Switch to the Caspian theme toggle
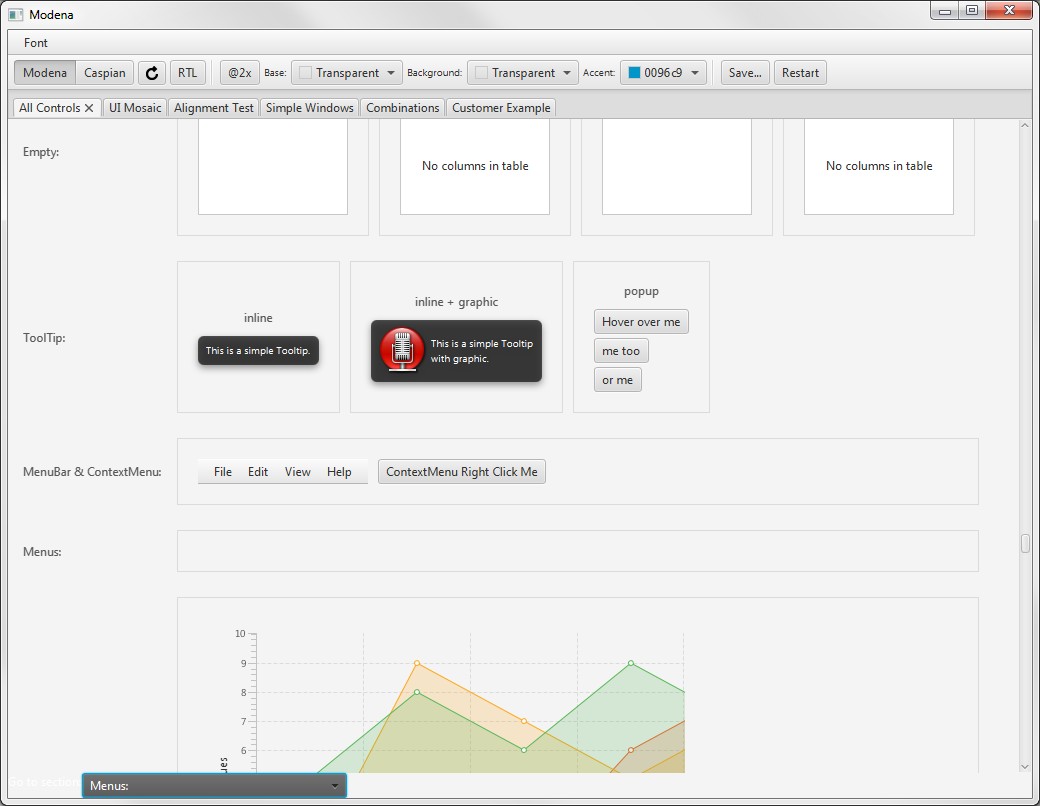Screen dimensions: 1040x806 point(105,73)
